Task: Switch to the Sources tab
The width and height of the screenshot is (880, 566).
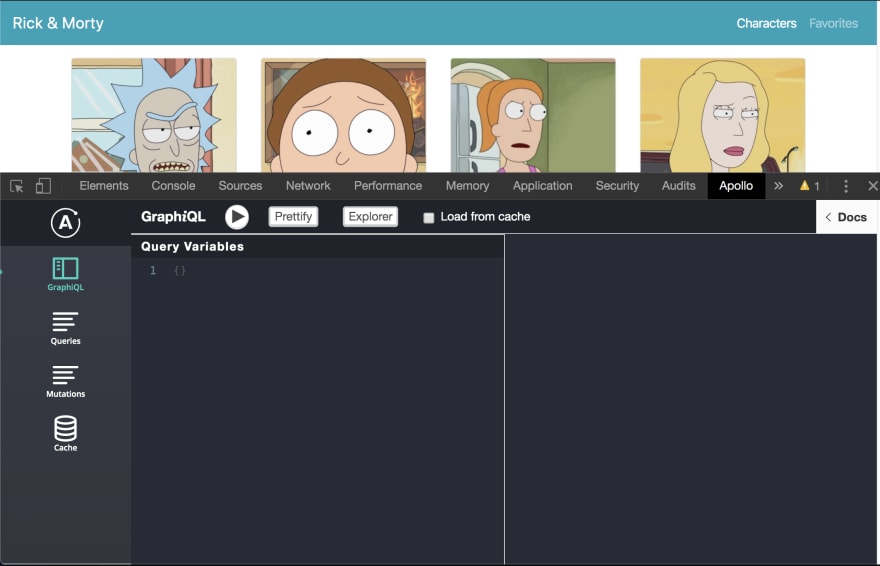Action: (240, 186)
